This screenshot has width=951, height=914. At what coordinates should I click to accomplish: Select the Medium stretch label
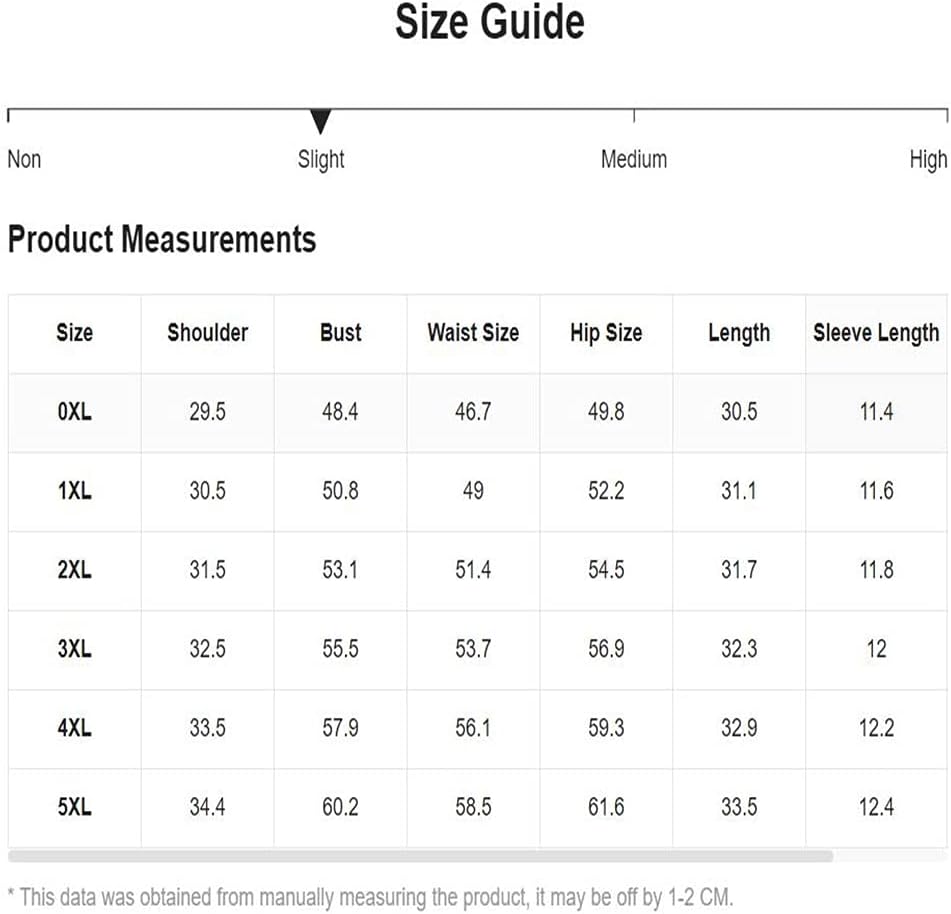pos(634,160)
